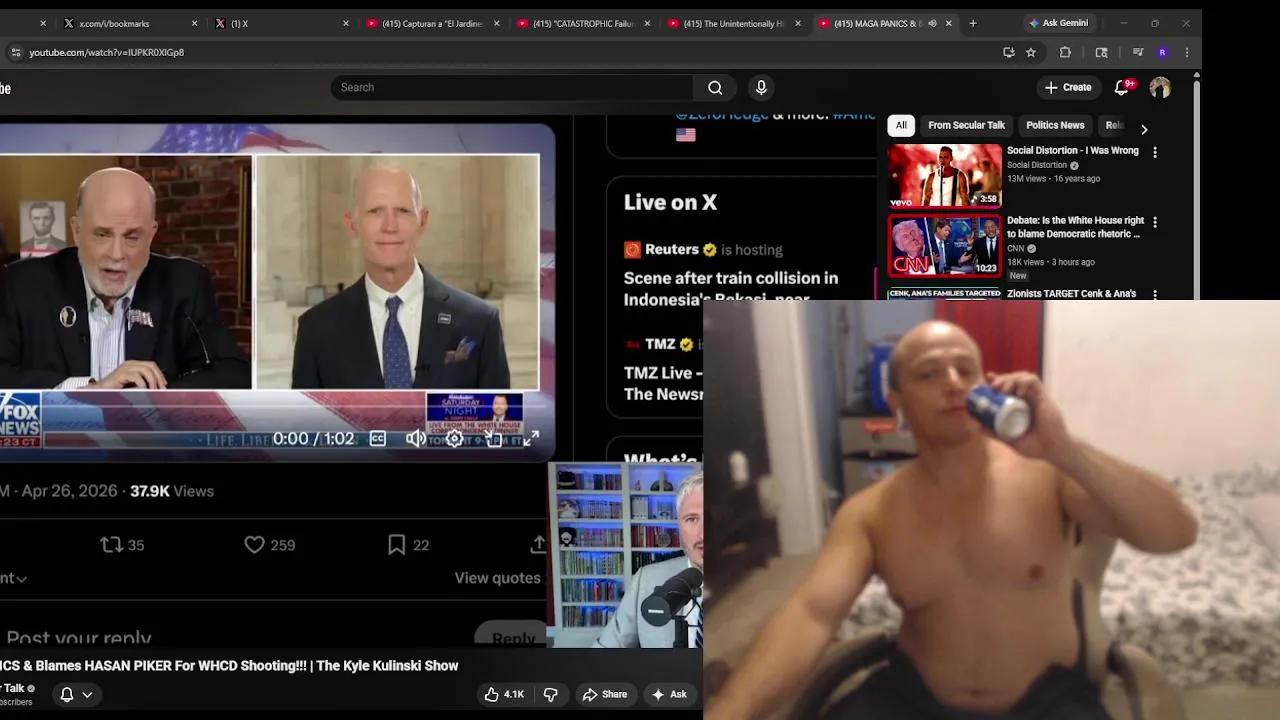Click the YouTube search magnifier button
The height and width of the screenshot is (720, 1280).
(715, 88)
